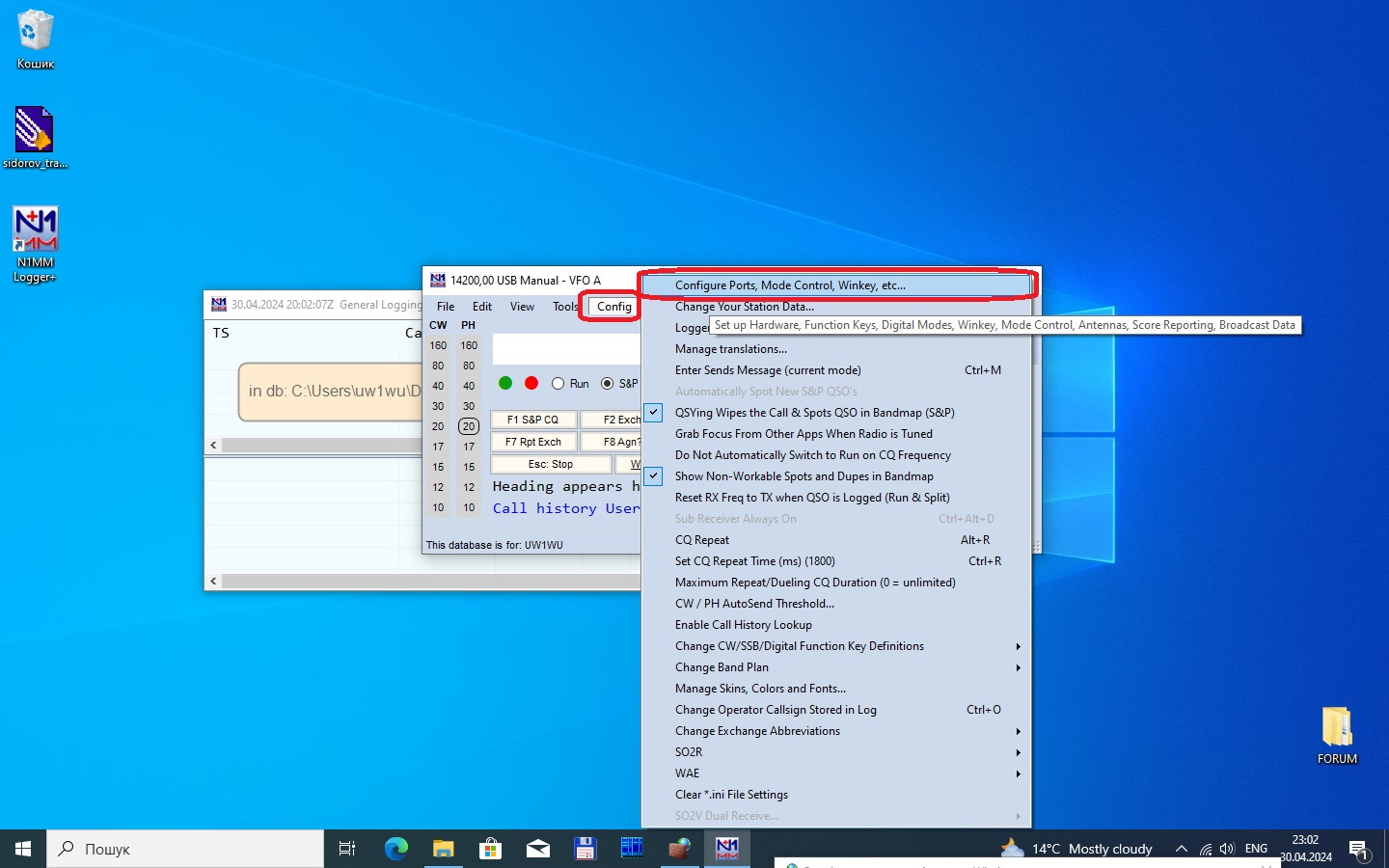Open the volume control tray icon

coord(1227,849)
